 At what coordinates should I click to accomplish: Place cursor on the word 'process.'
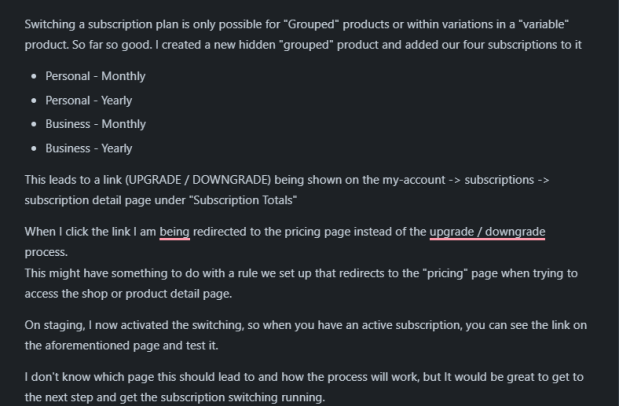(46, 252)
